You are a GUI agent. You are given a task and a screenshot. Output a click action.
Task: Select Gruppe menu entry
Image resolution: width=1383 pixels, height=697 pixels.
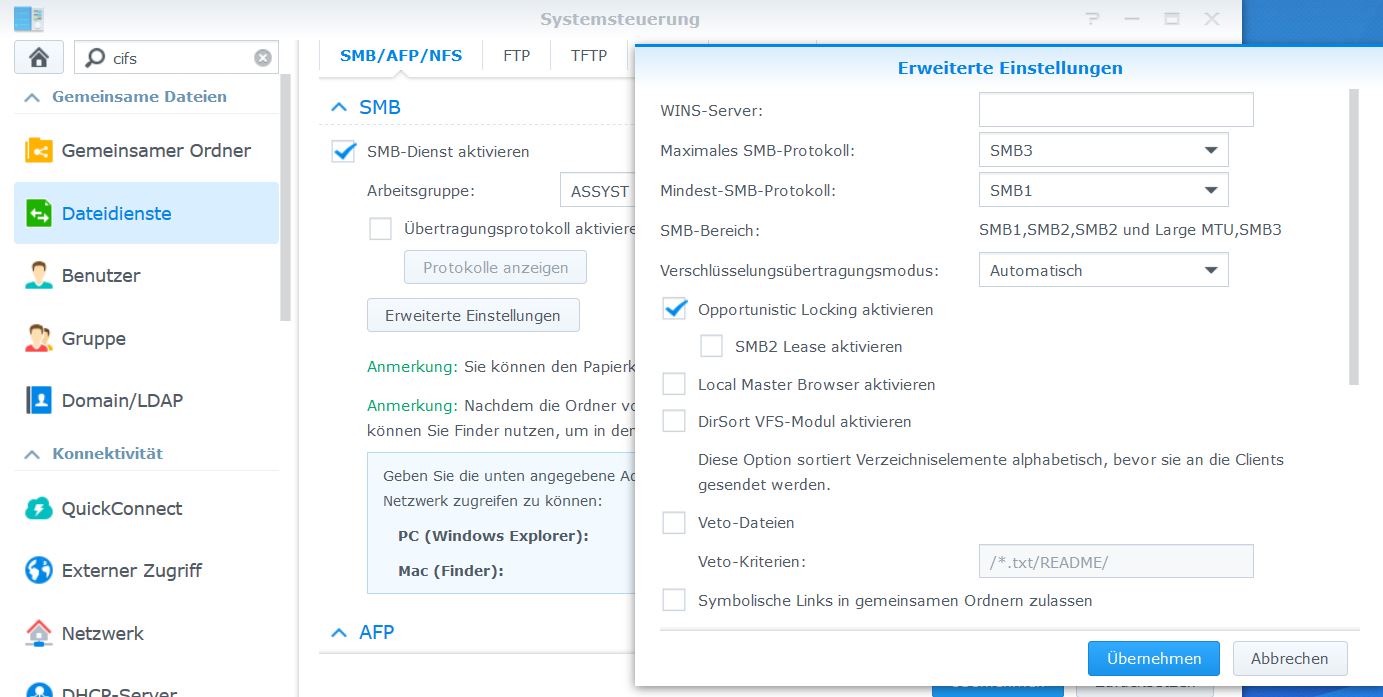click(x=146, y=338)
